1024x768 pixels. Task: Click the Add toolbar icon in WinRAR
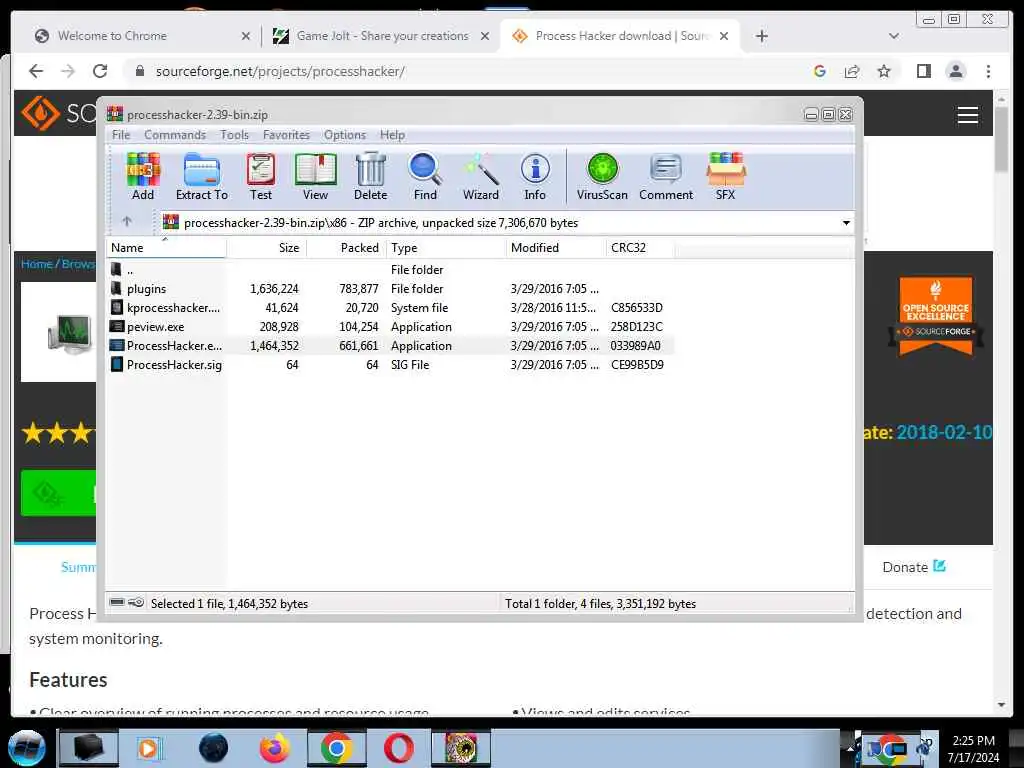[x=143, y=176]
